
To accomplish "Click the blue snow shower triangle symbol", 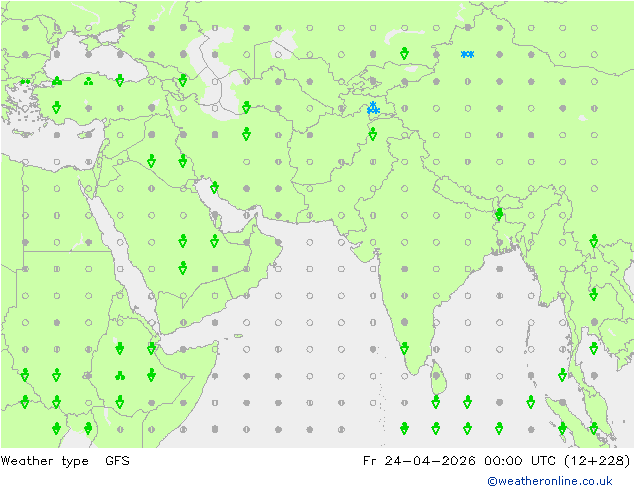I will point(373,108).
